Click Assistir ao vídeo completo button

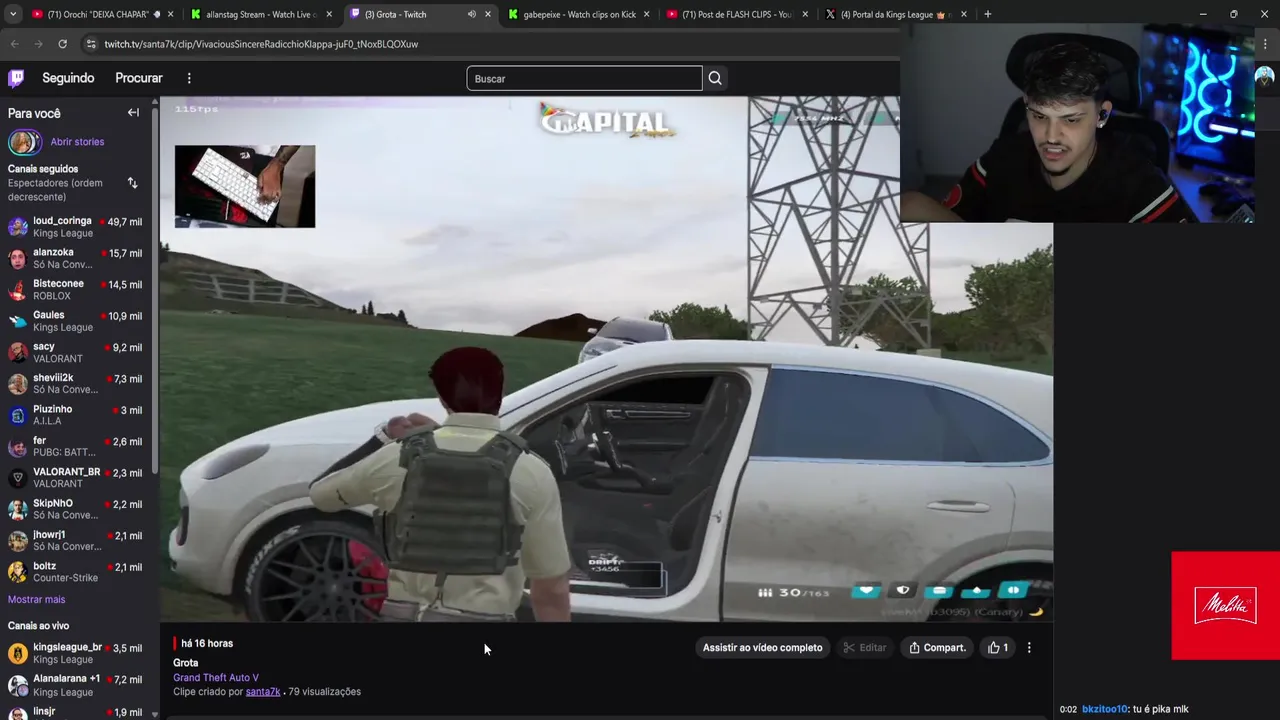click(762, 648)
